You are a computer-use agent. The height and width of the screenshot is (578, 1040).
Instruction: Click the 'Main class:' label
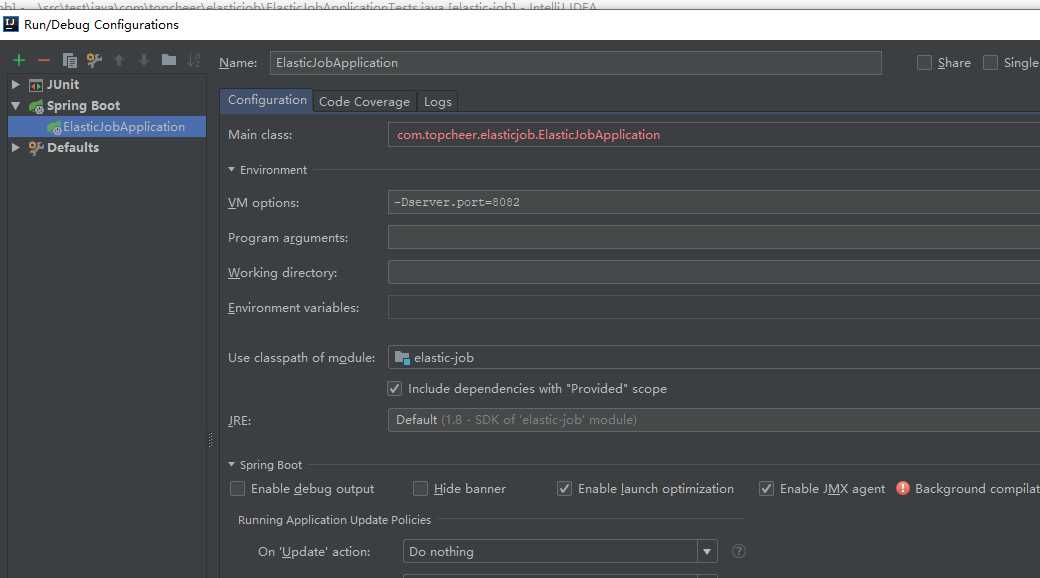[x=260, y=135]
